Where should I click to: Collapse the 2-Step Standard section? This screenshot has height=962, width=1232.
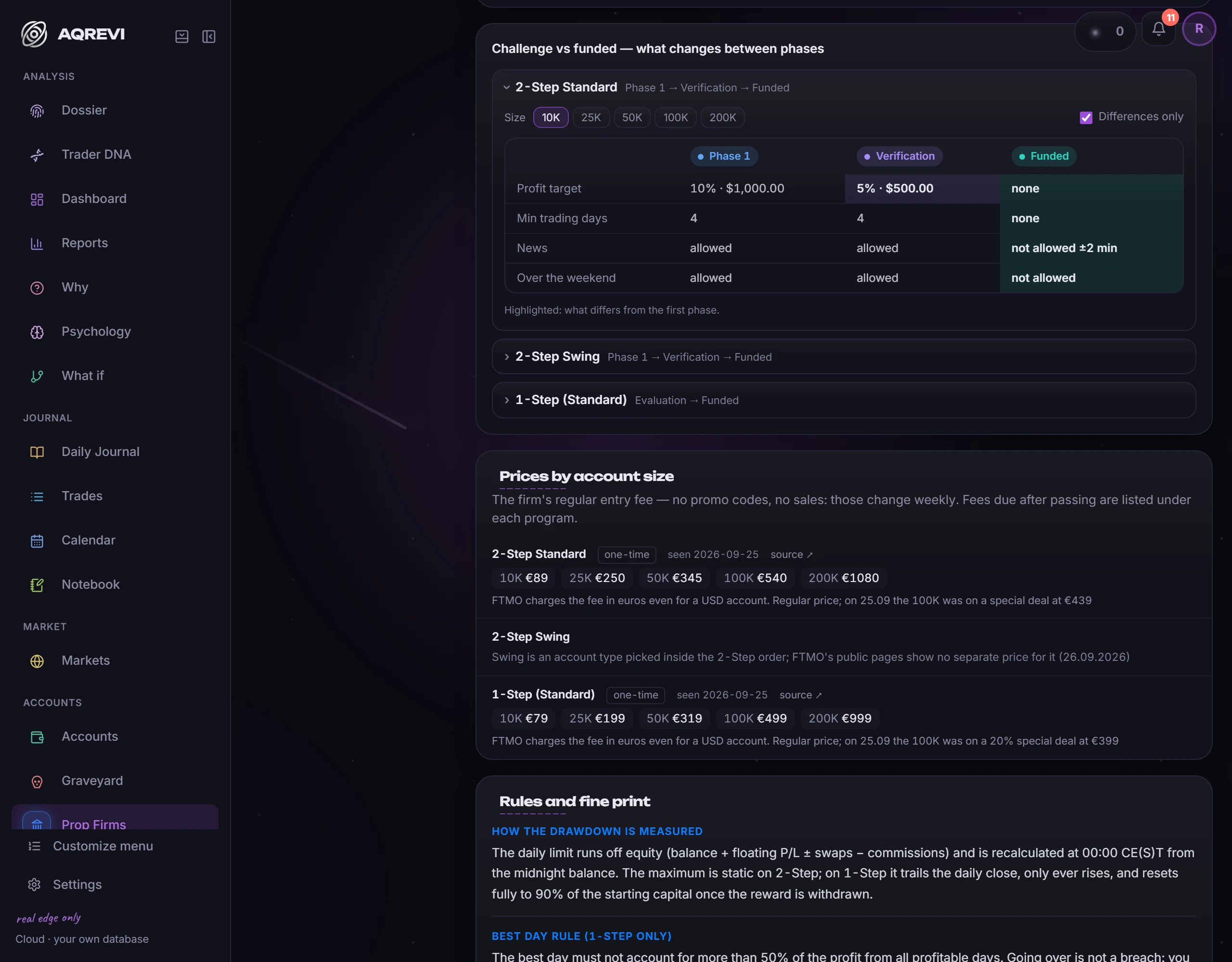point(506,88)
